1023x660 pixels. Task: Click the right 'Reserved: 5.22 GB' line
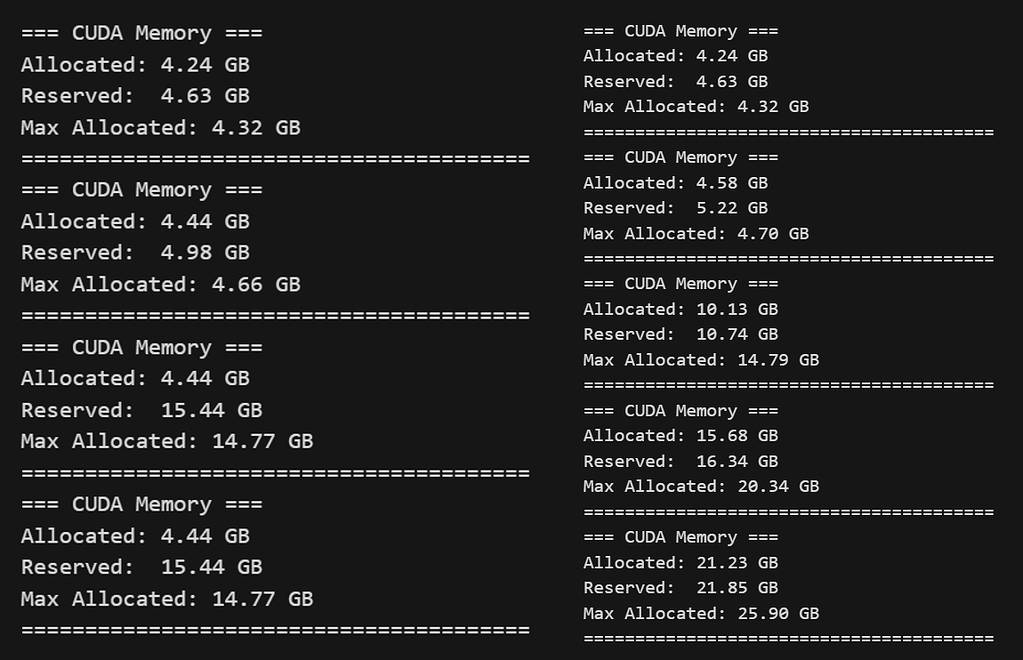(675, 208)
